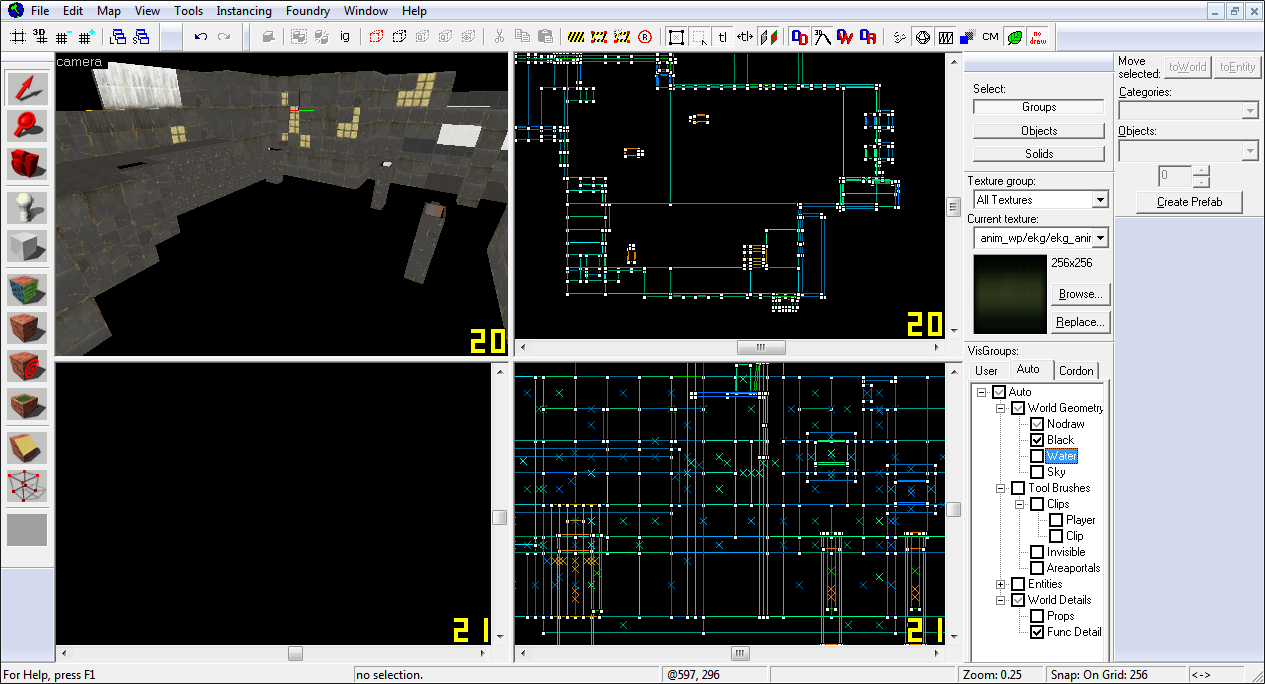Viewport: 1265px width, 684px height.
Task: Click the nodraw toggle icon
Action: click(x=1037, y=37)
